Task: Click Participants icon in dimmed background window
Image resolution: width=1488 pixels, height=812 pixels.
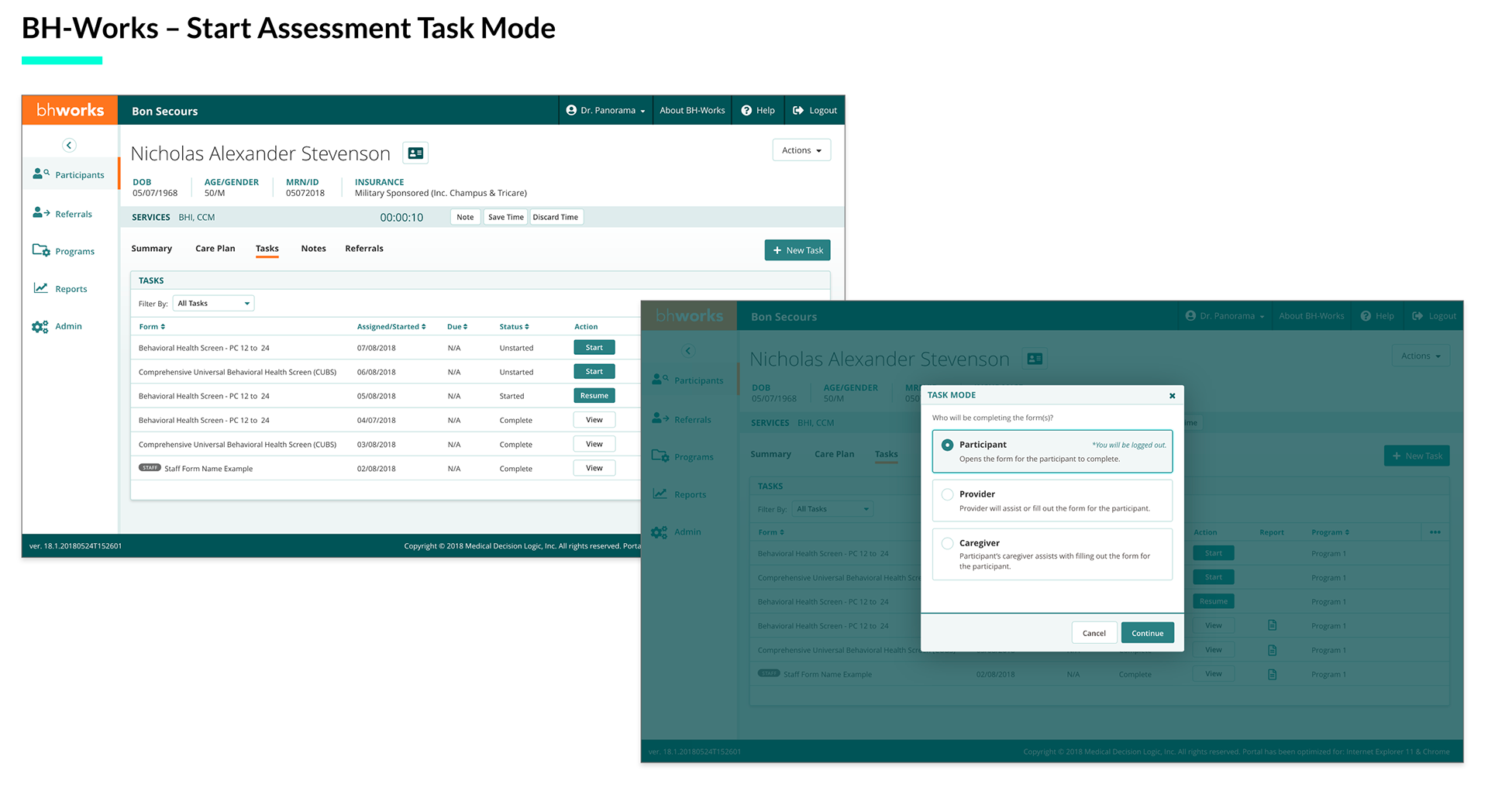Action: point(660,380)
